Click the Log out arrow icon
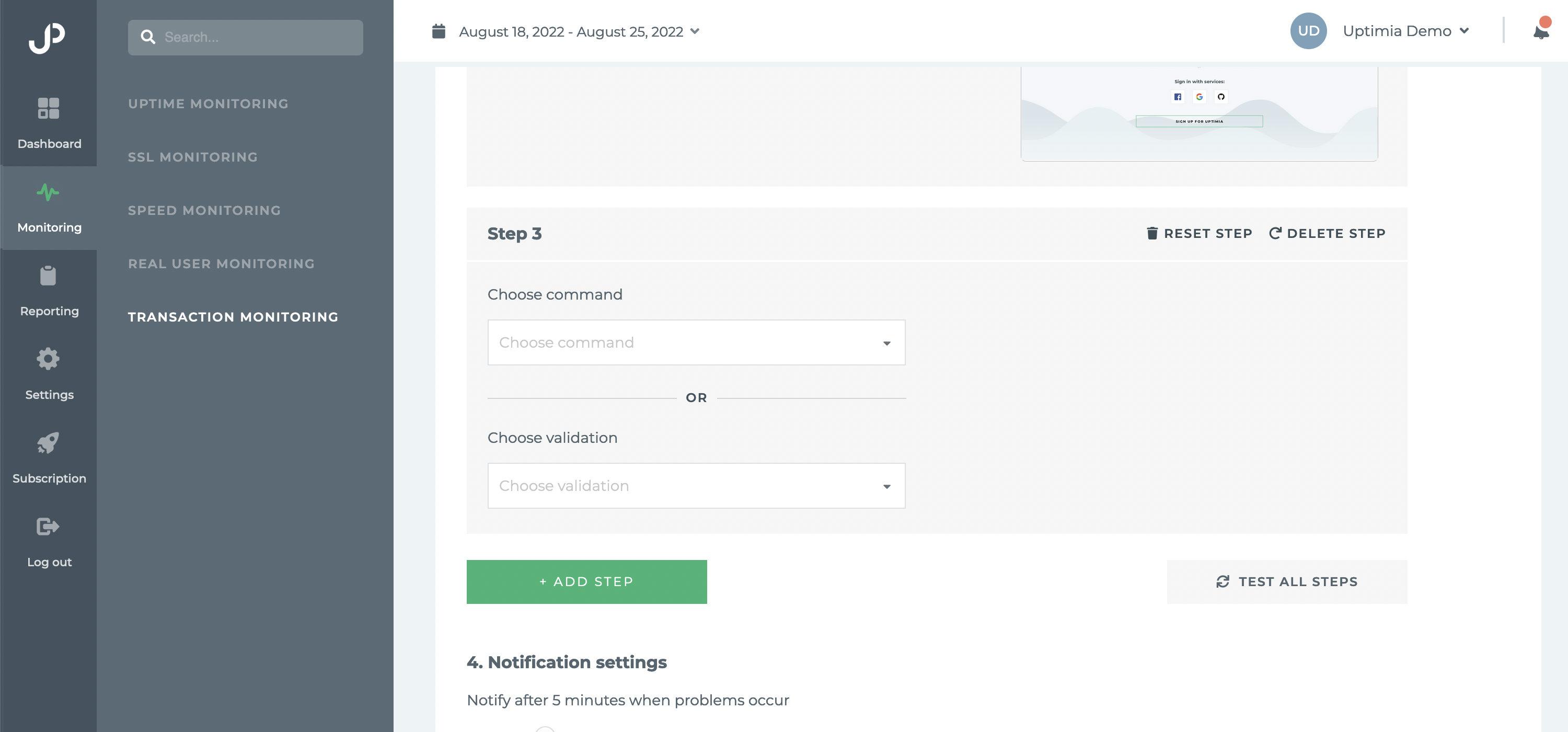The image size is (1568, 732). tap(48, 526)
